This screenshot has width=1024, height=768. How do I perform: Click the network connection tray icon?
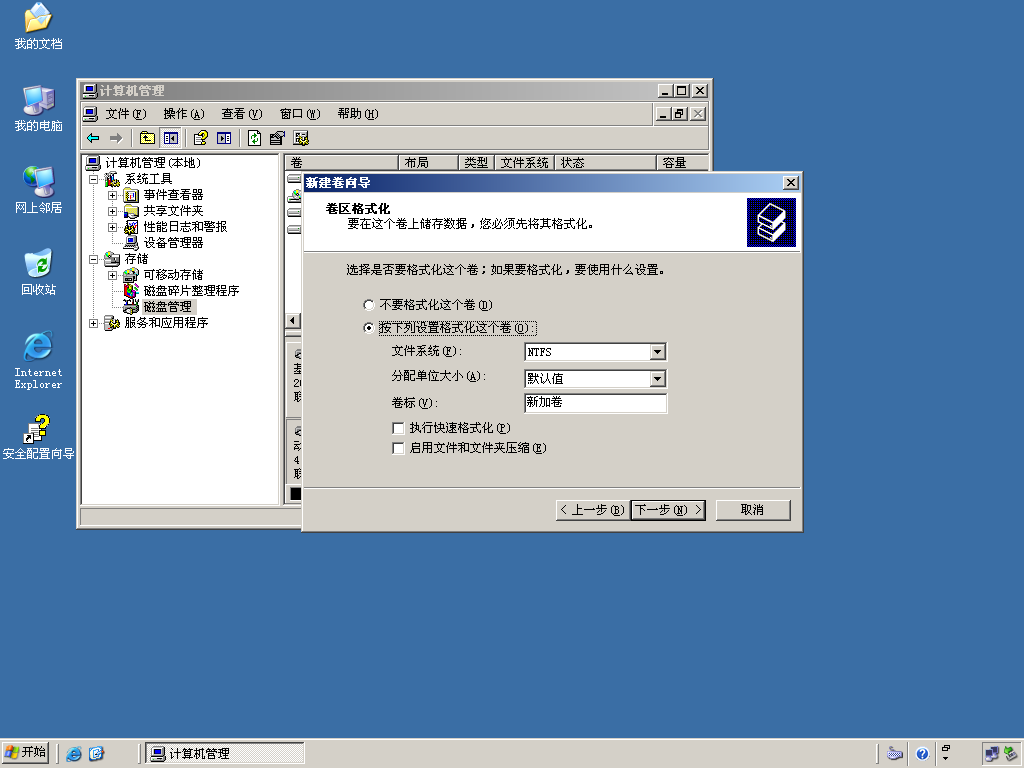991,754
